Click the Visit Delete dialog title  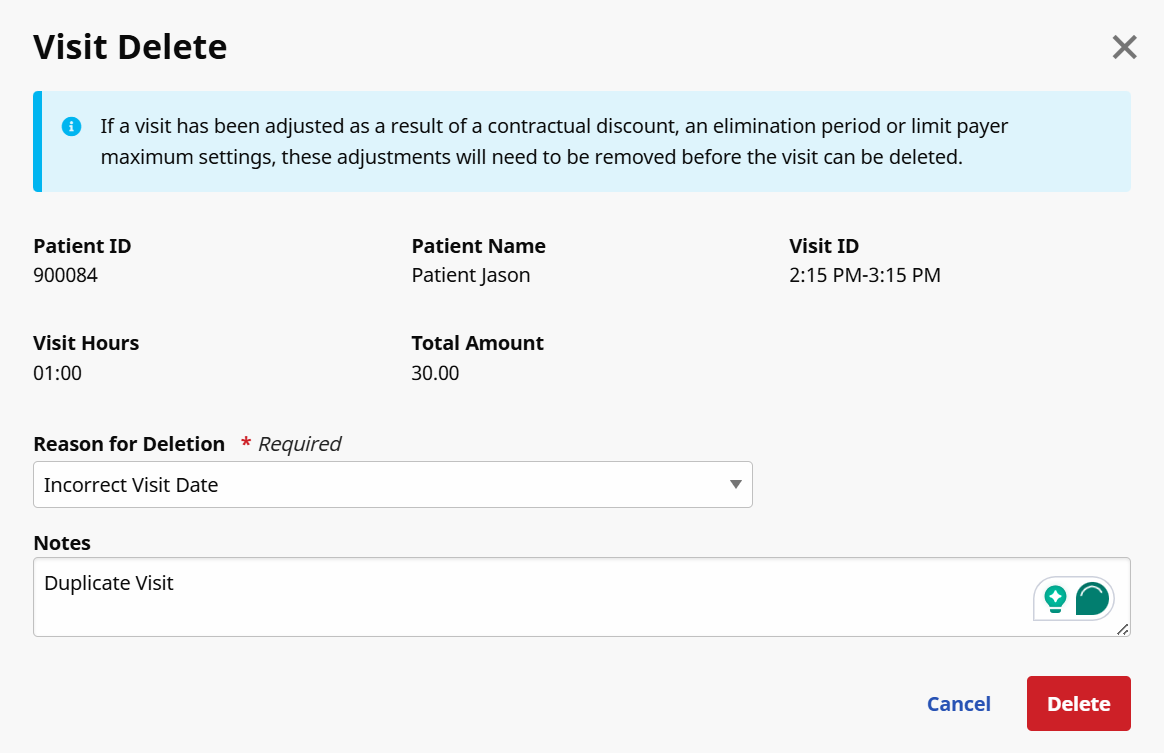point(130,47)
